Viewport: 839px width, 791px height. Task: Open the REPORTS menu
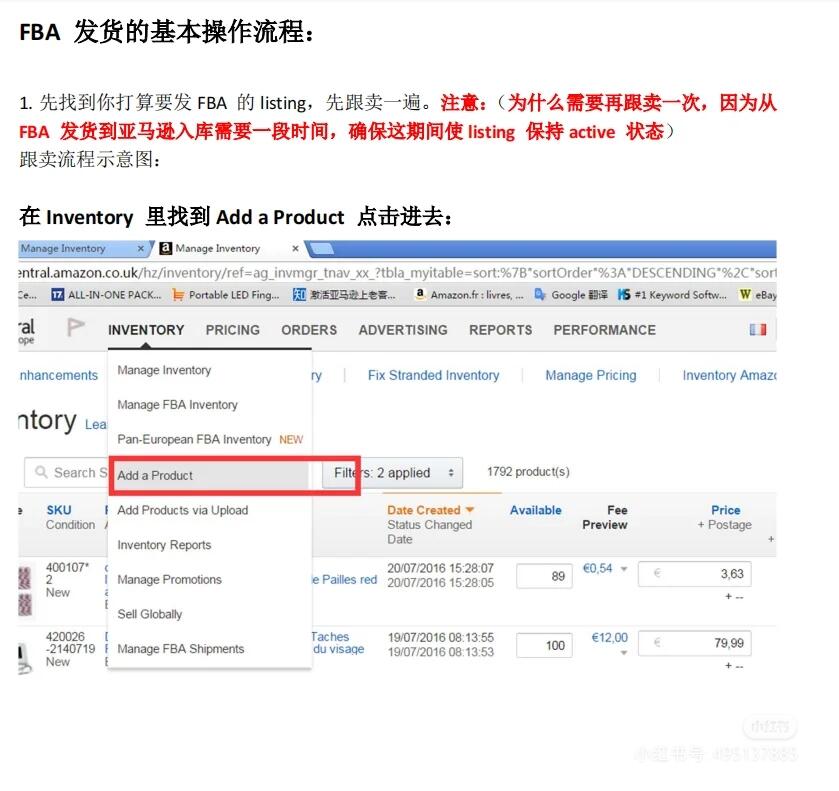click(x=501, y=330)
